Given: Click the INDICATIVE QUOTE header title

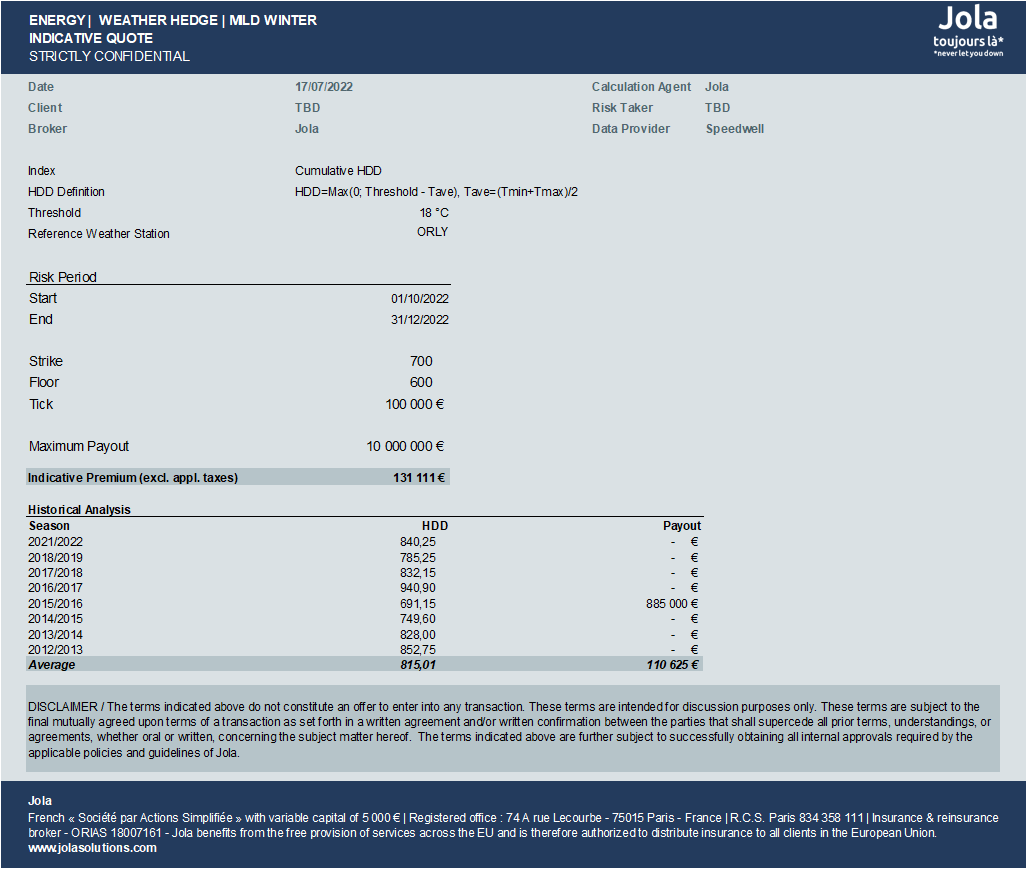Looking at the screenshot, I should pos(91,39).
